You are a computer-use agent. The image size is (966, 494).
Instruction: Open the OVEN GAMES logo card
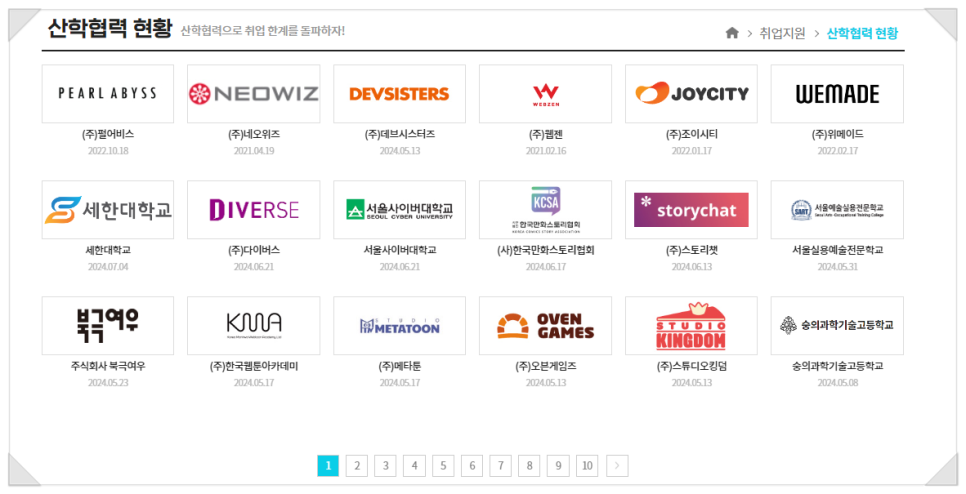point(545,325)
